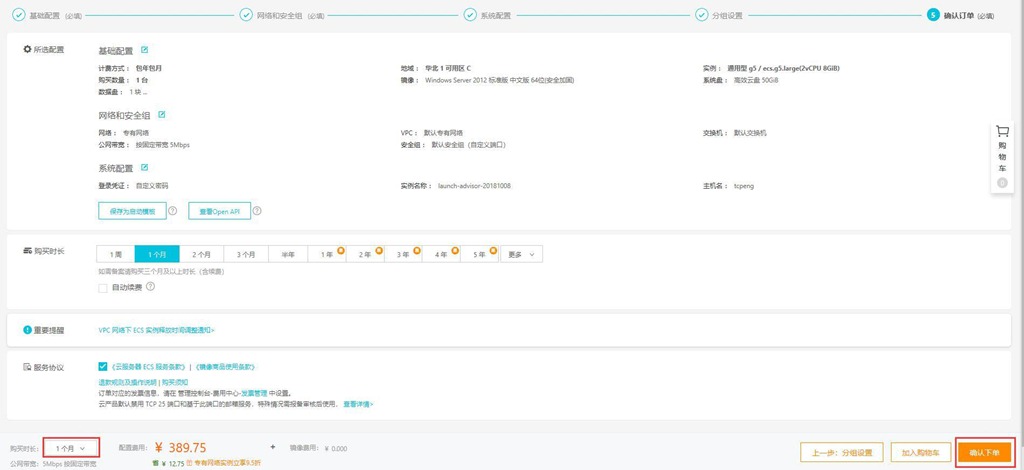
Task: Click edit icon next to 基础配置
Action: tap(145, 49)
